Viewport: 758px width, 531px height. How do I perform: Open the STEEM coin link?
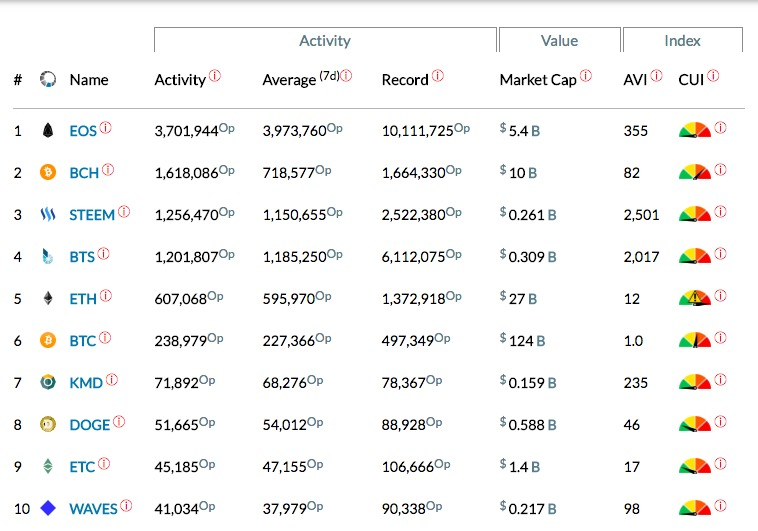[x=92, y=215]
